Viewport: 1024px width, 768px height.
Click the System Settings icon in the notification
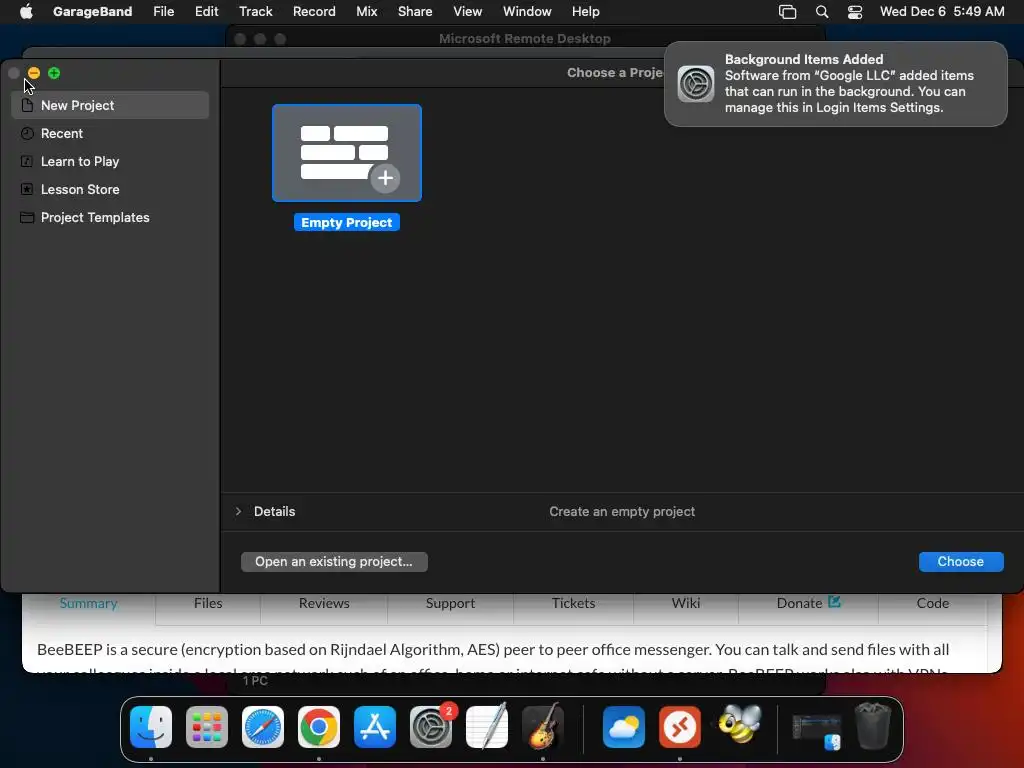[696, 84]
